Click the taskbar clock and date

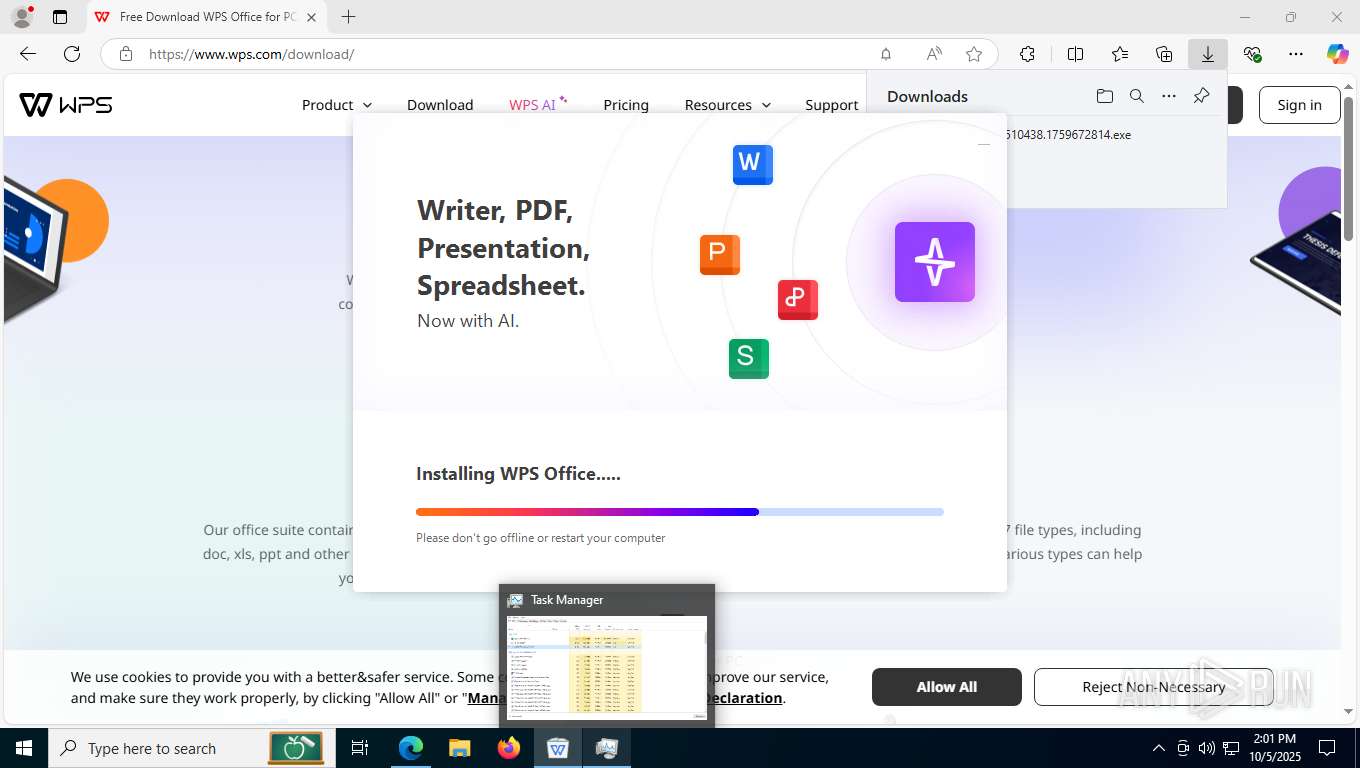pos(1275,748)
